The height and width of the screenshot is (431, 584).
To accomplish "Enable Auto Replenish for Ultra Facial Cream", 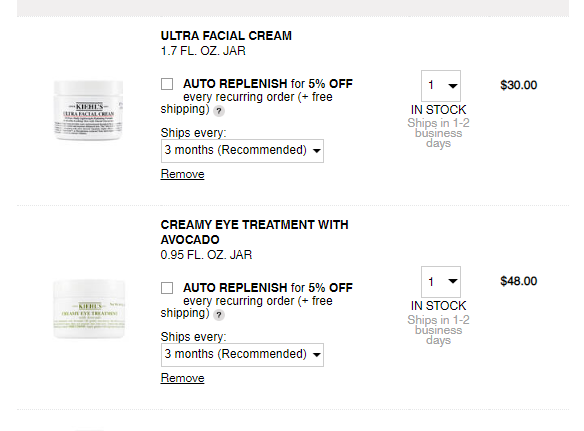I will point(167,84).
